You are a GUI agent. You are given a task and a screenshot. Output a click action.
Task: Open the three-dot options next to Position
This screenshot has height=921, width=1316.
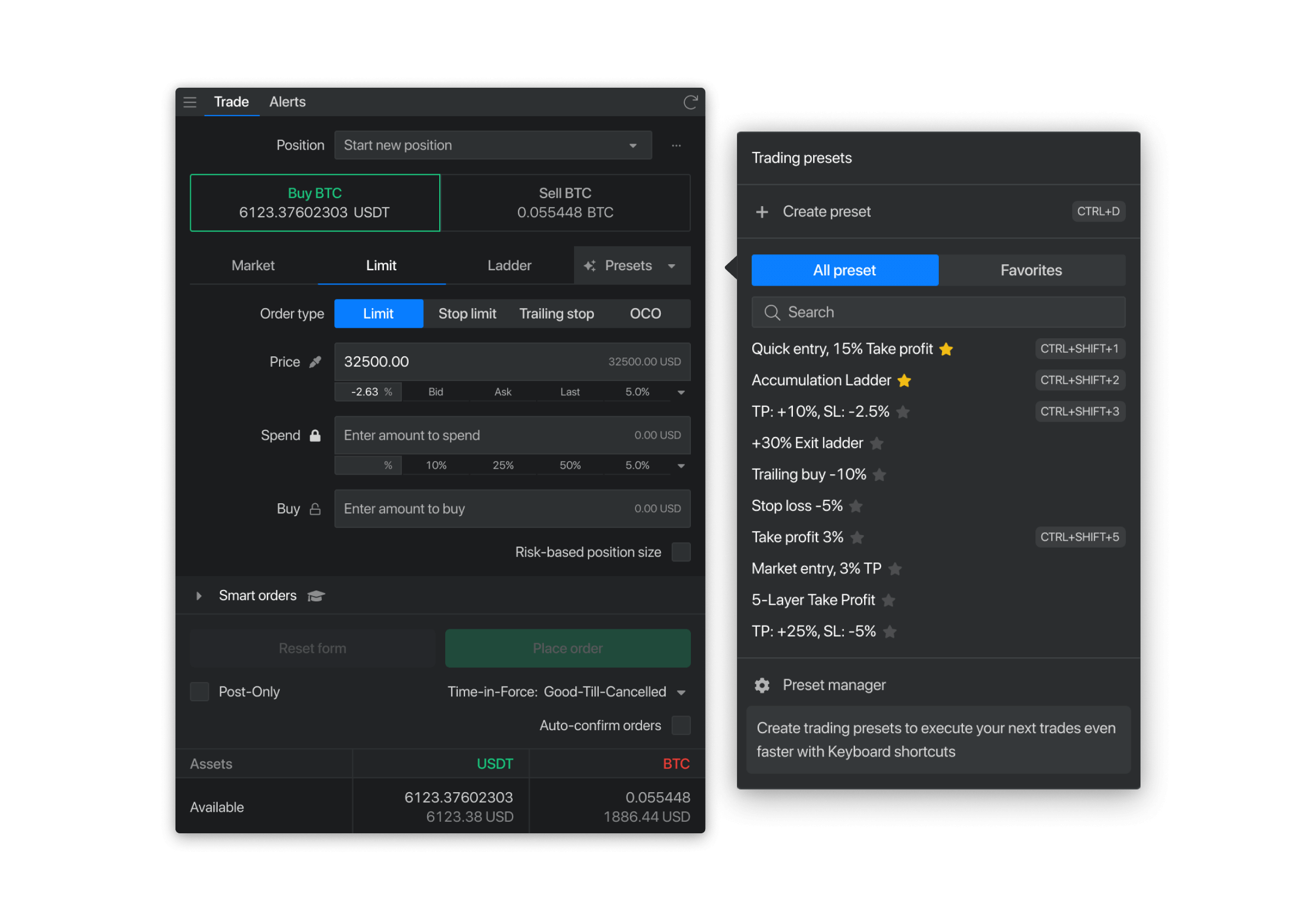point(676,146)
